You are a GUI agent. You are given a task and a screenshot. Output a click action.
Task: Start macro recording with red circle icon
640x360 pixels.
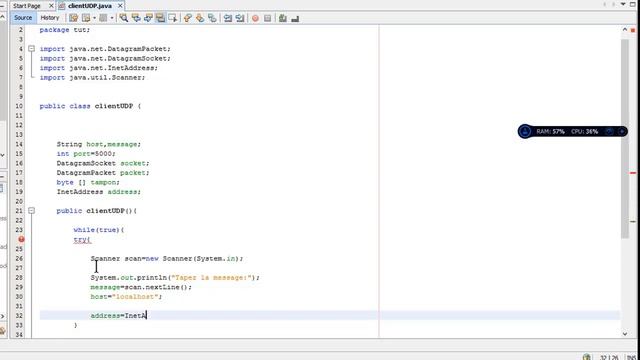point(255,18)
